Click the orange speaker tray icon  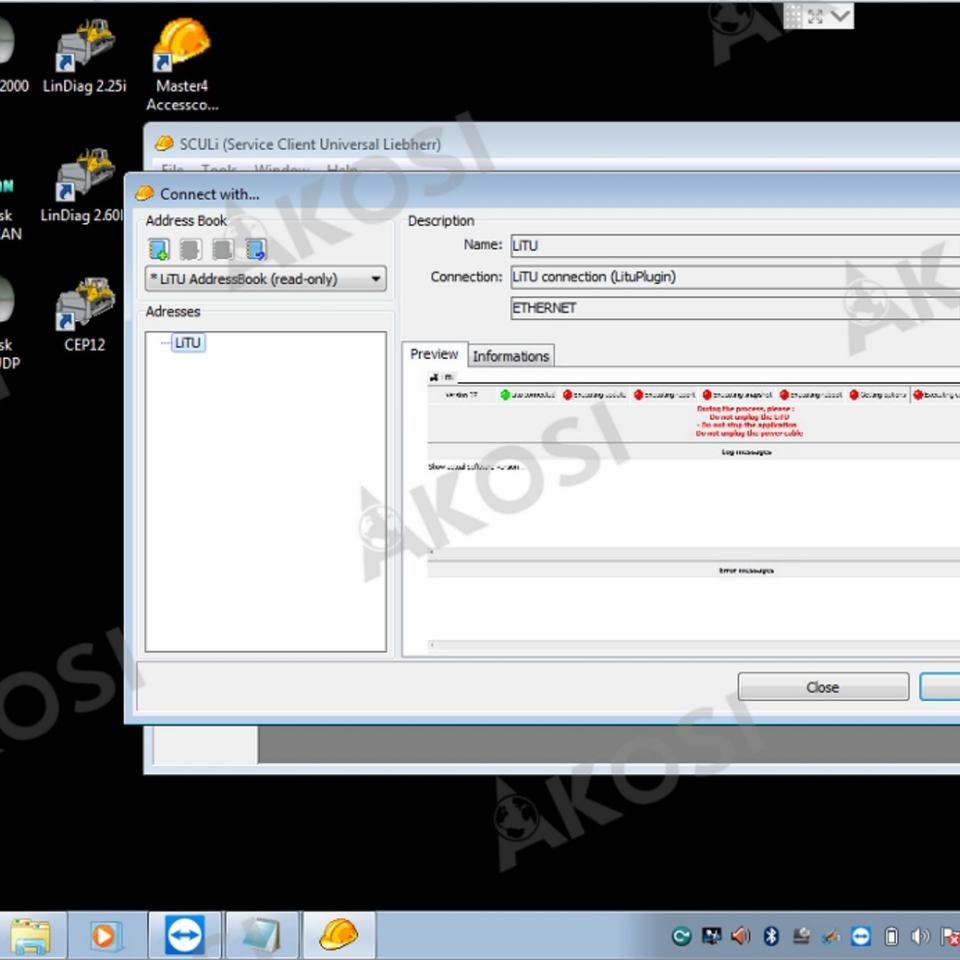741,936
